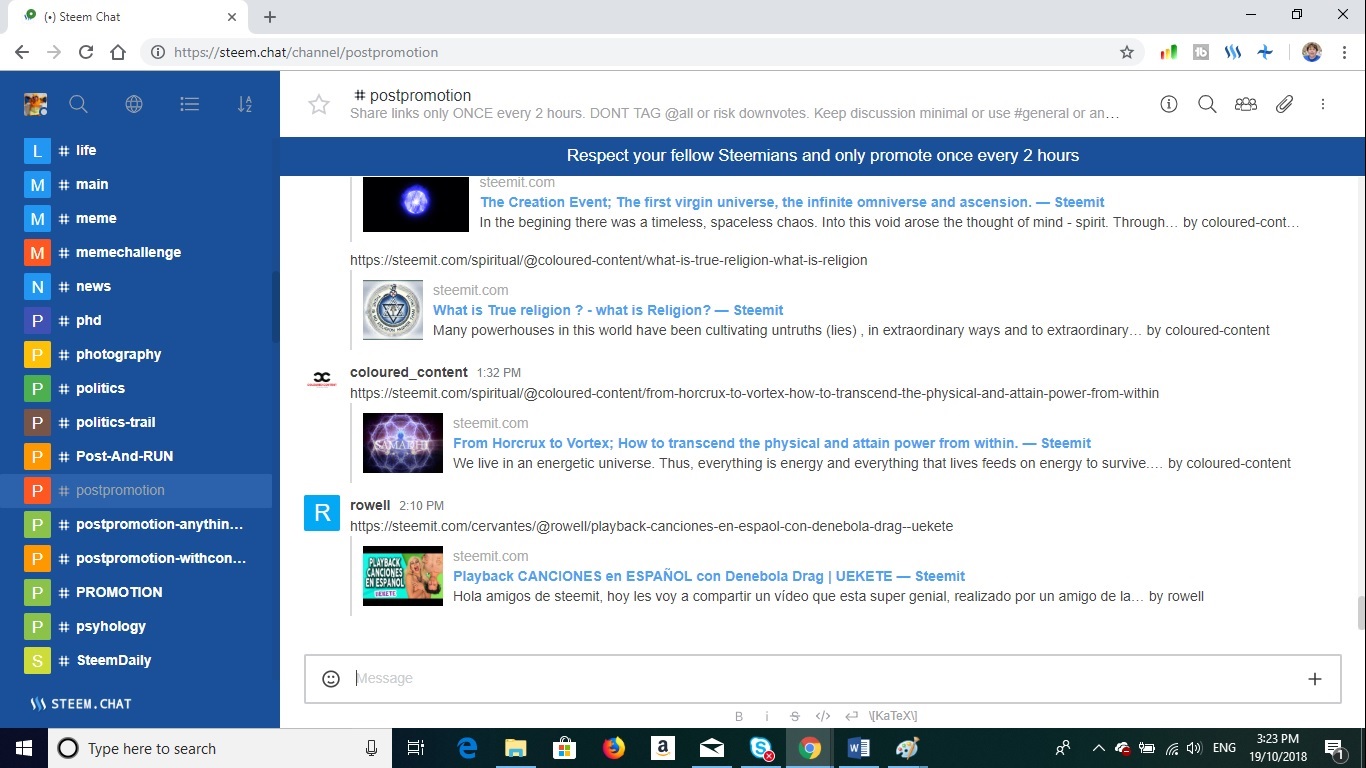Click the True religion preview thumbnail

click(x=393, y=310)
